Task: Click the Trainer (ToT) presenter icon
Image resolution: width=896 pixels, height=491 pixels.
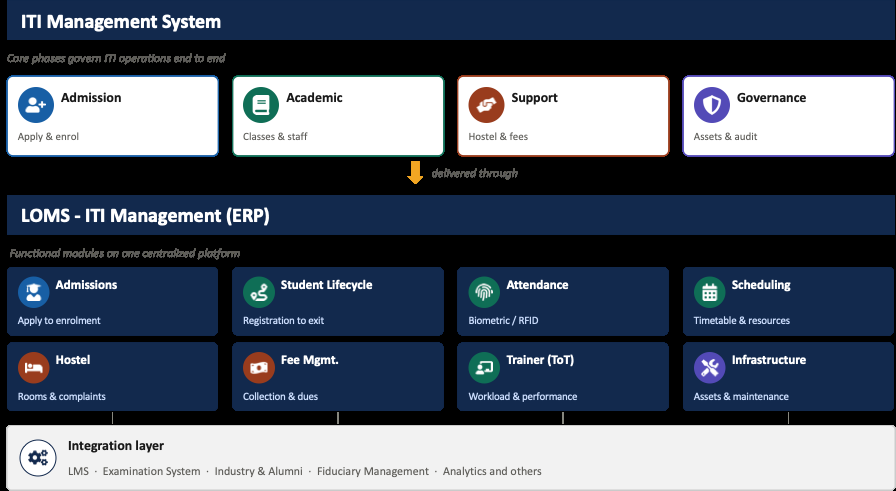Action: point(484,368)
